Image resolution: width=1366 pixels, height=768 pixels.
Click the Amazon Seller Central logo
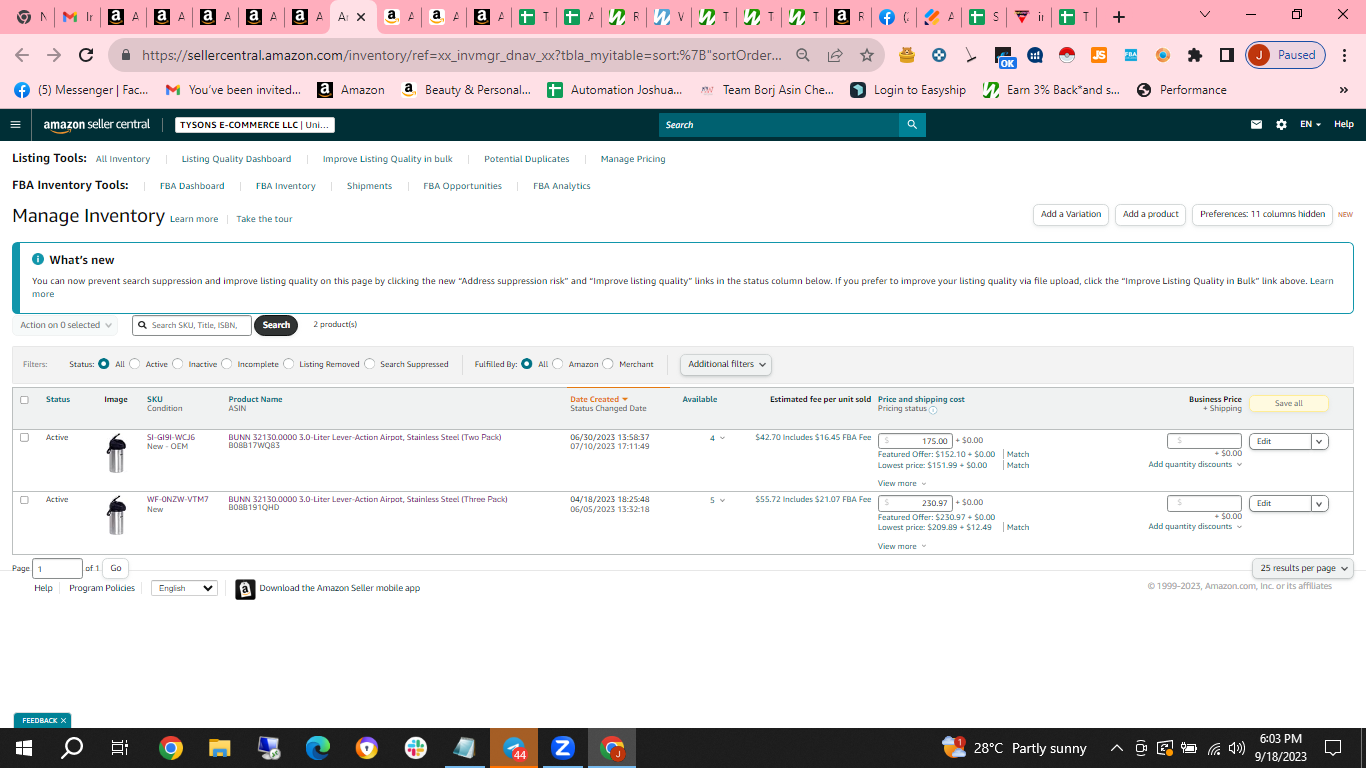[97, 125]
